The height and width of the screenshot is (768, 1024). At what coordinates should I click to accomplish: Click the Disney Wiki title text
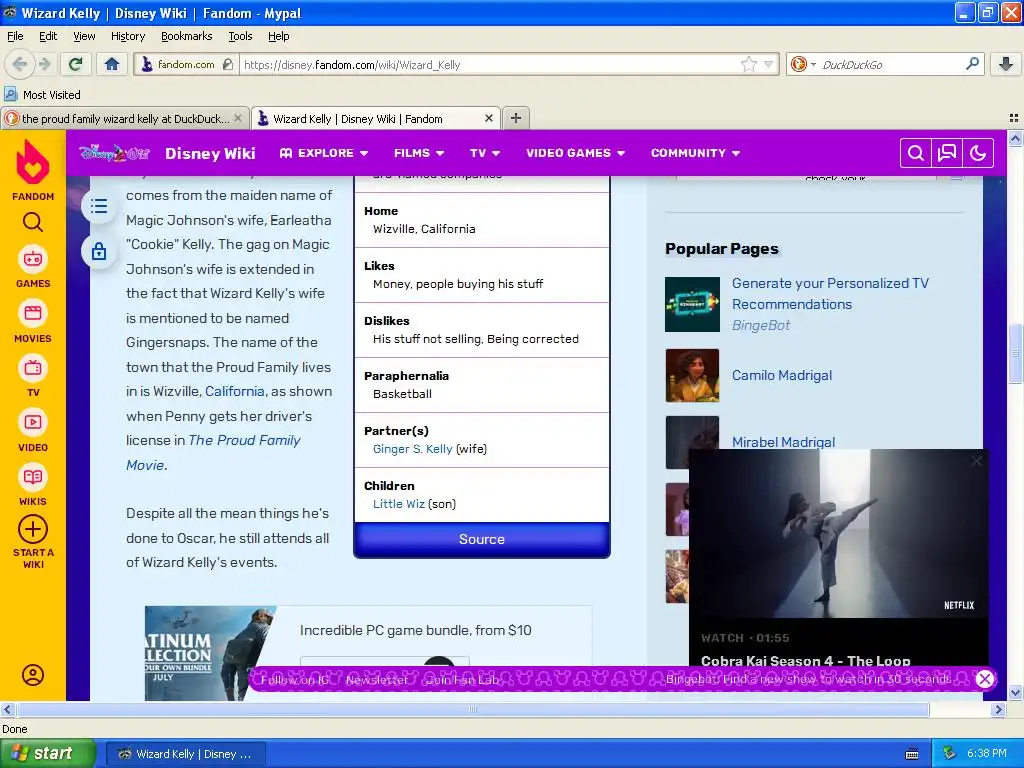[210, 153]
